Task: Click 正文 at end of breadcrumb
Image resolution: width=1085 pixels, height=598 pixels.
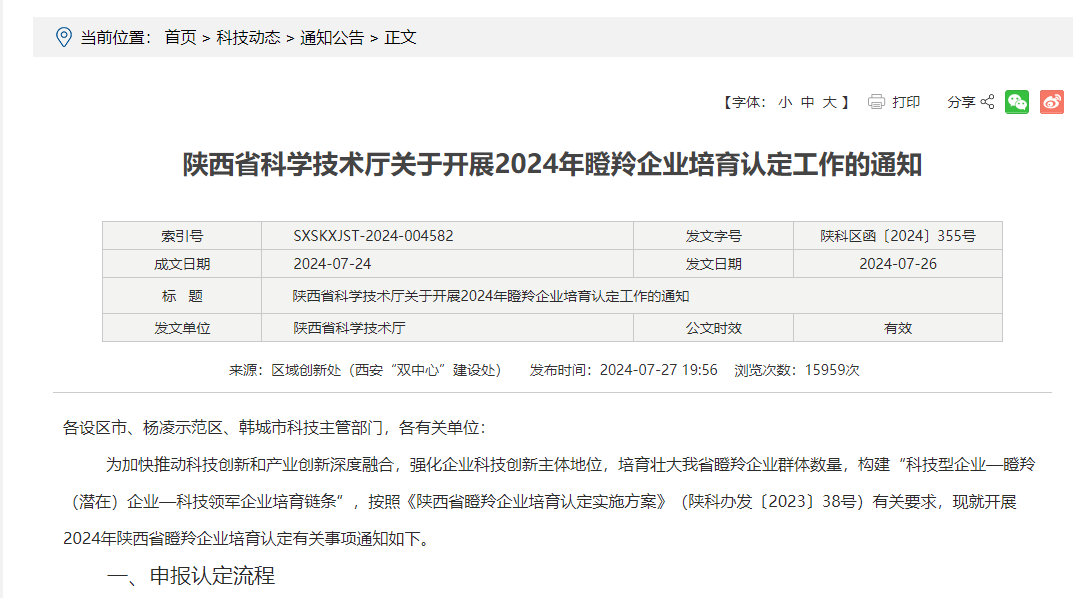Action: pos(400,38)
